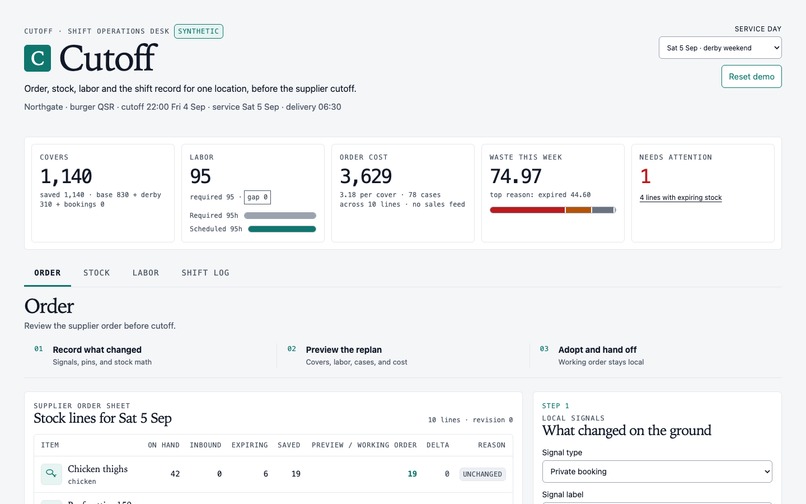806x504 pixels.
Task: Click the Northgate burger QSR location line
Action: [182, 107]
